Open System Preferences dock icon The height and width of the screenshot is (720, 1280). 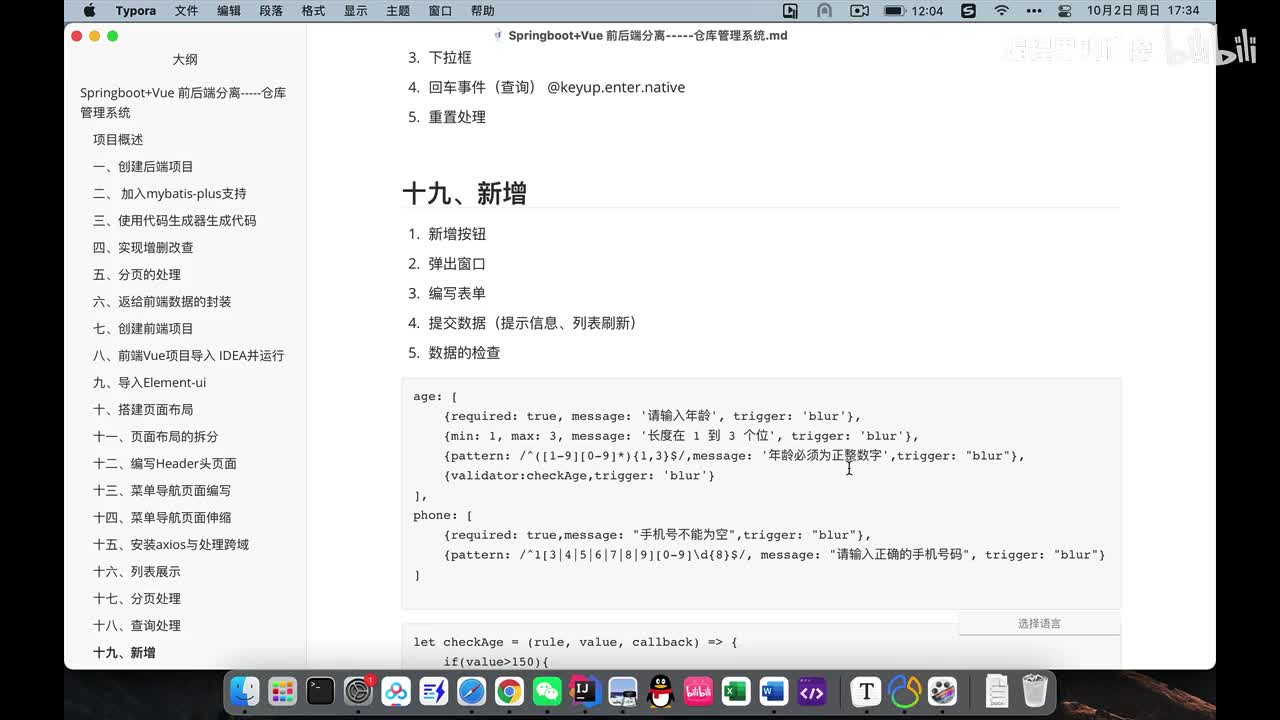tap(358, 691)
